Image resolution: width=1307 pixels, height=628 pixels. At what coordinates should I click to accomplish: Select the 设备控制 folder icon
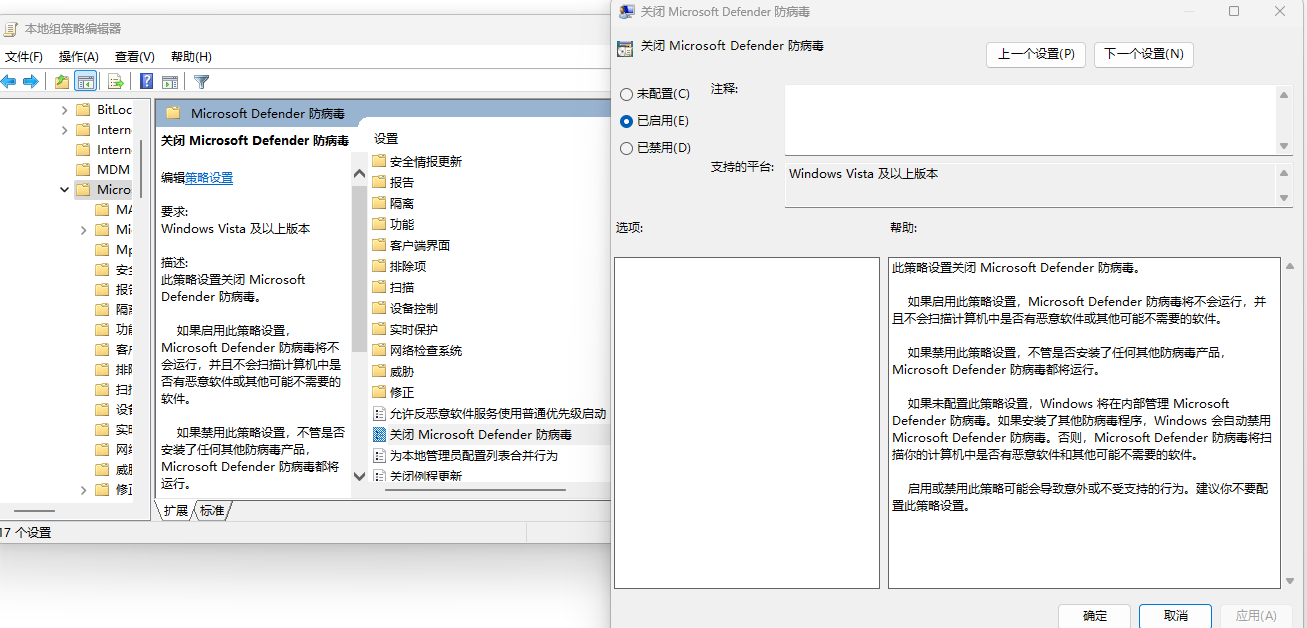(379, 308)
